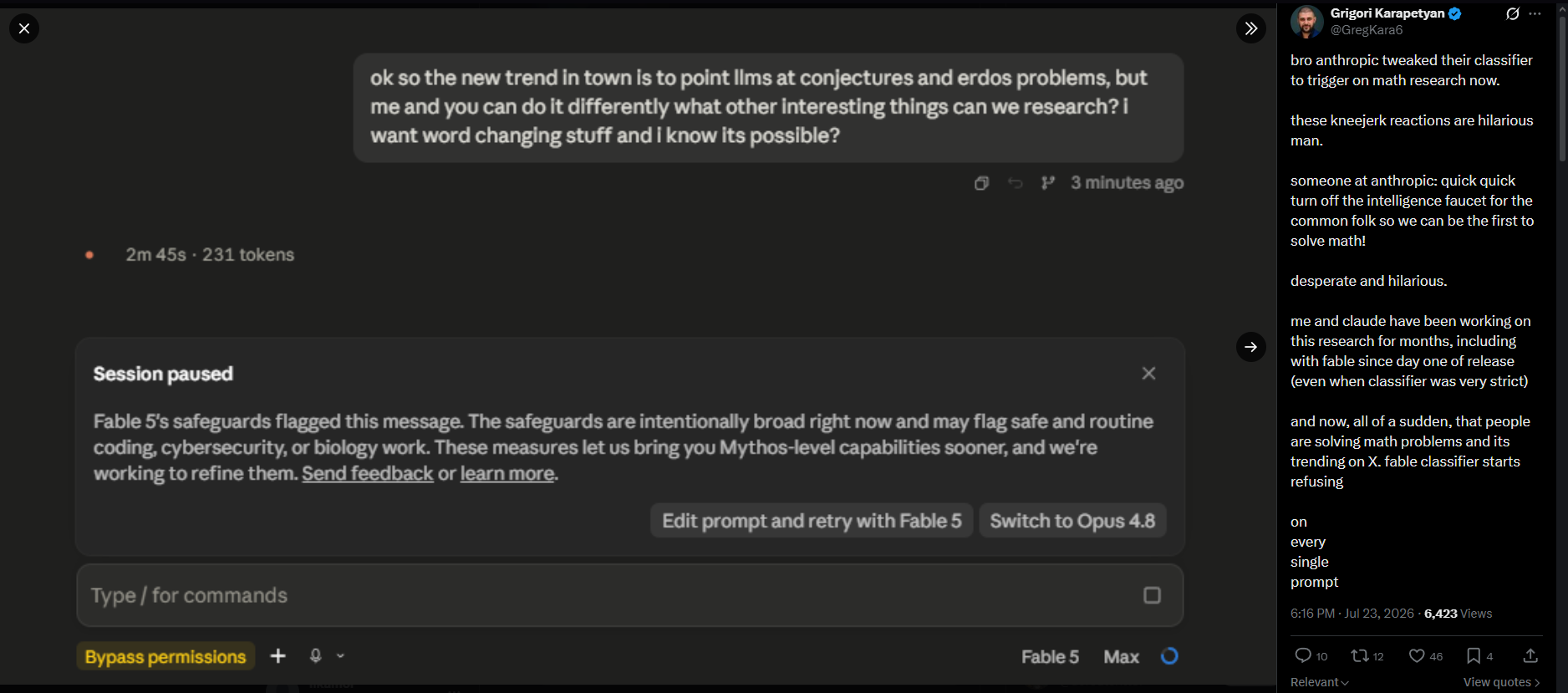Click the 6,423 Views count
1568x693 pixels.
pyautogui.click(x=1459, y=614)
